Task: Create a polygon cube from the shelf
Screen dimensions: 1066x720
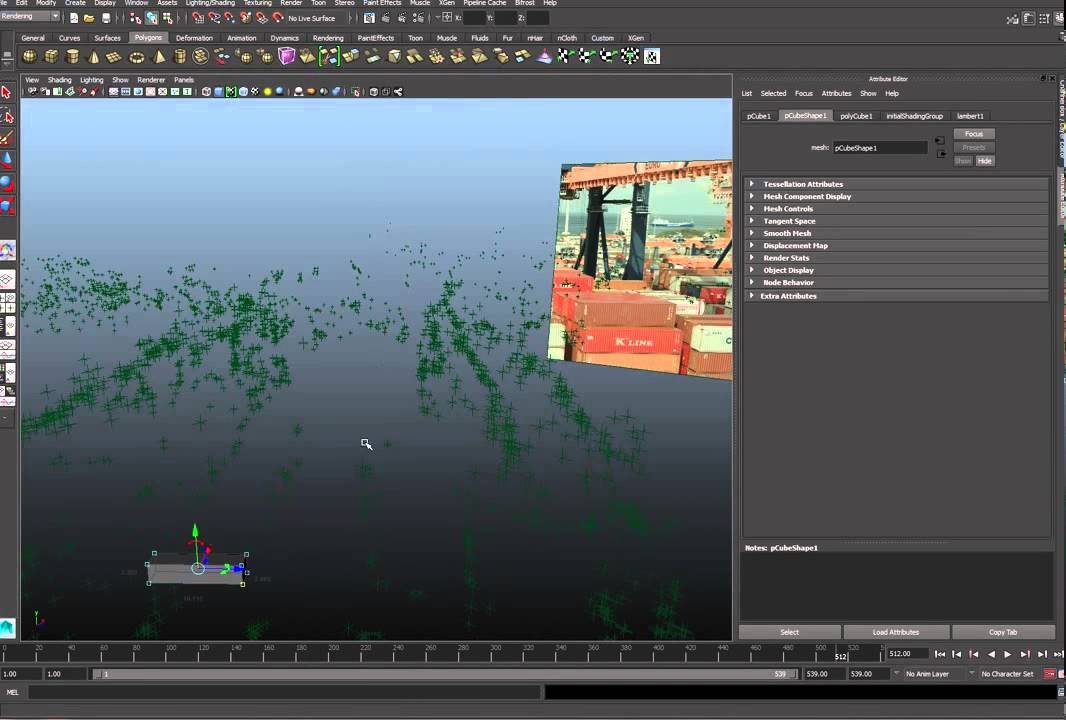Action: tap(51, 56)
